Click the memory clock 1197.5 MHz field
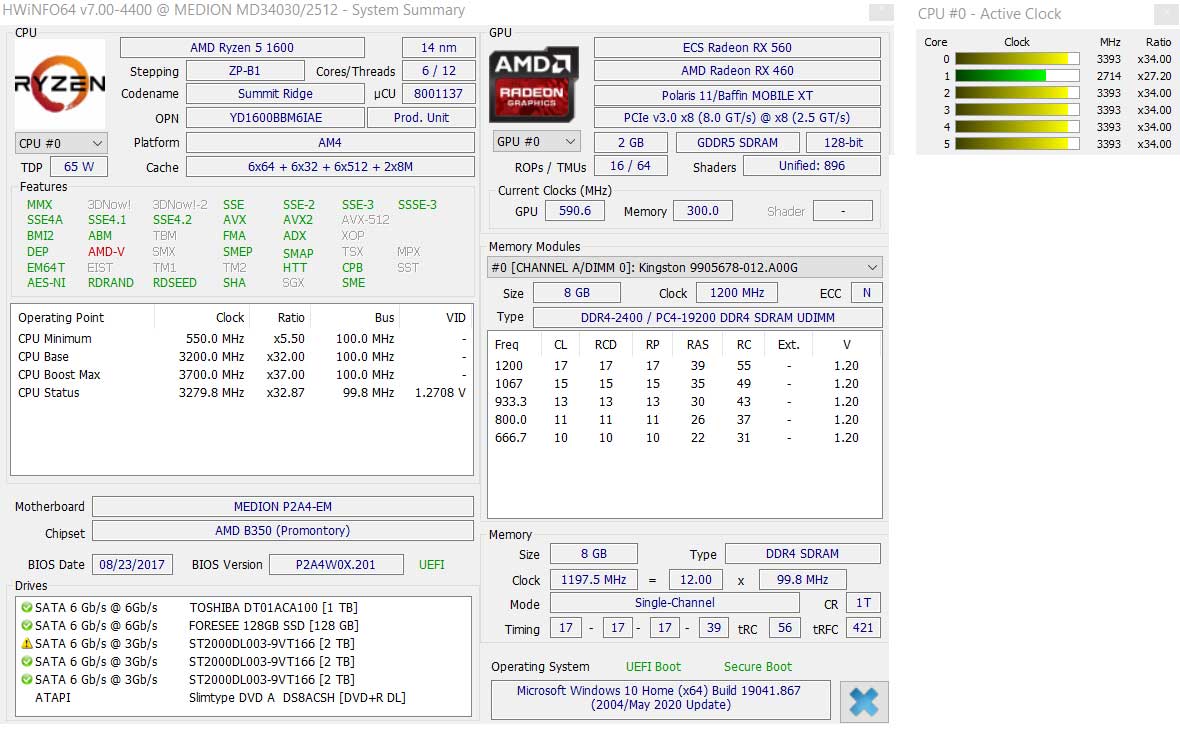The image size is (1180, 733). point(594,579)
